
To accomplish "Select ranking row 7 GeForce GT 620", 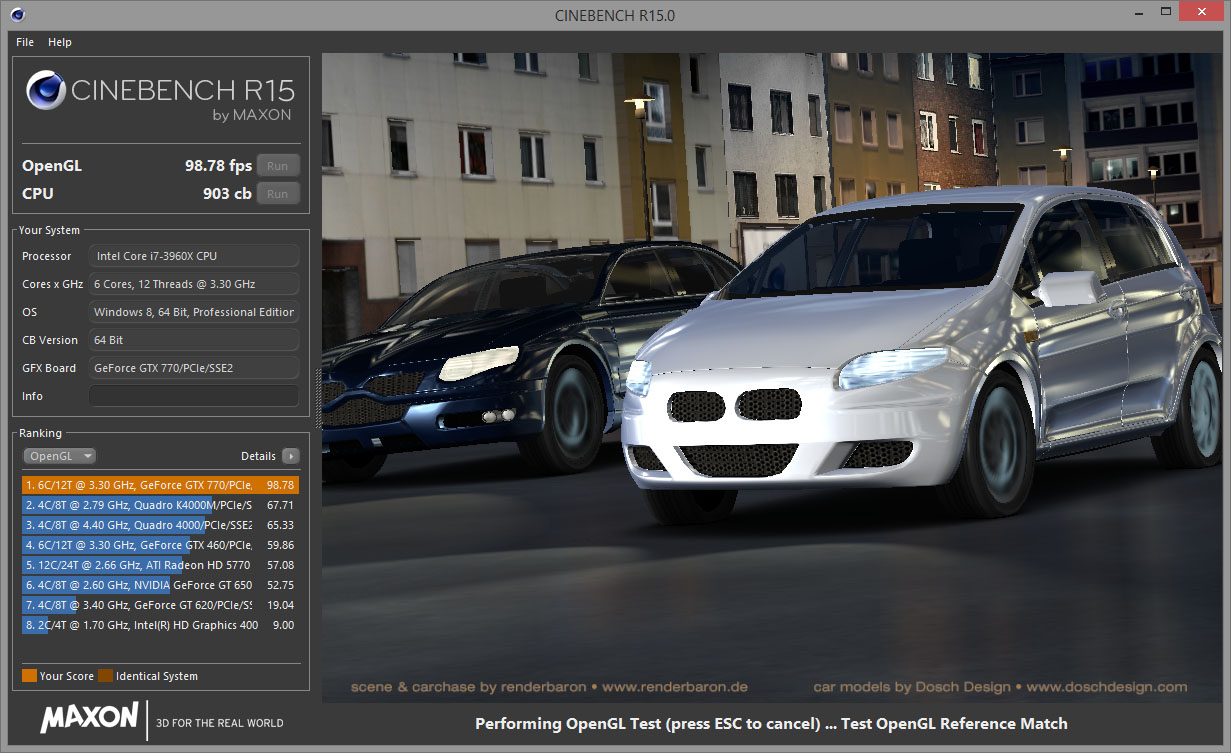I will click(160, 605).
